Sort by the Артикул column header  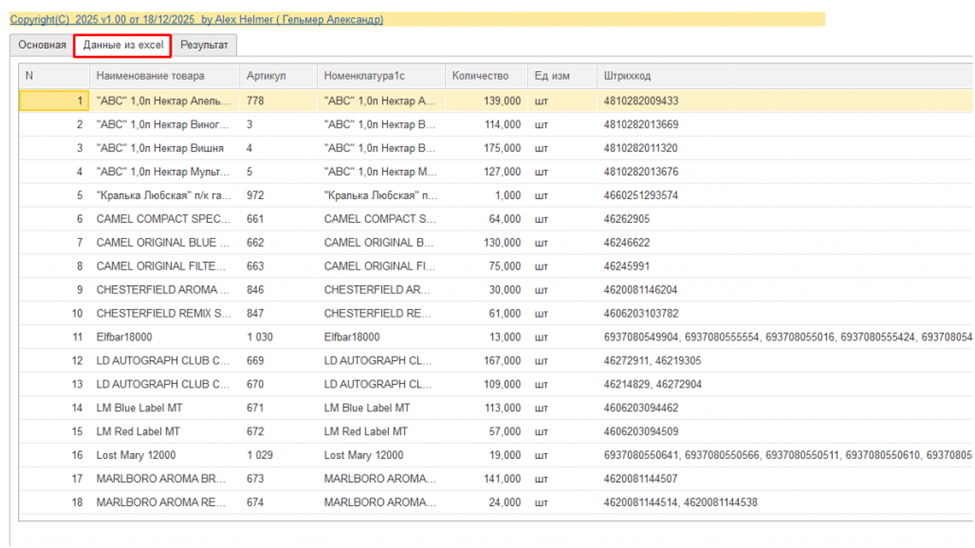click(x=266, y=76)
